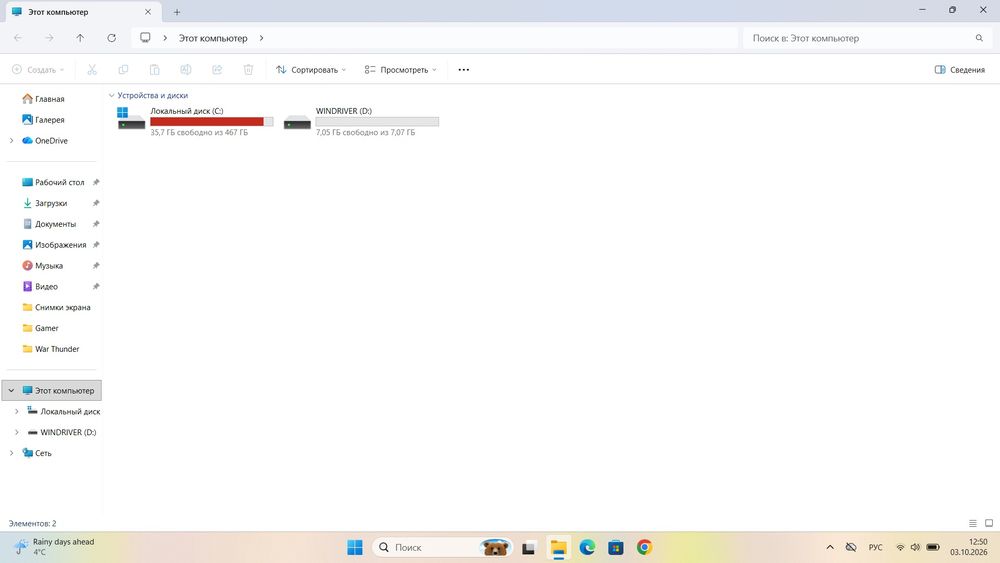Screen dimensions: 1000x563
Task: Select Локальный диск (C:) drive
Action: [x=195, y=121]
